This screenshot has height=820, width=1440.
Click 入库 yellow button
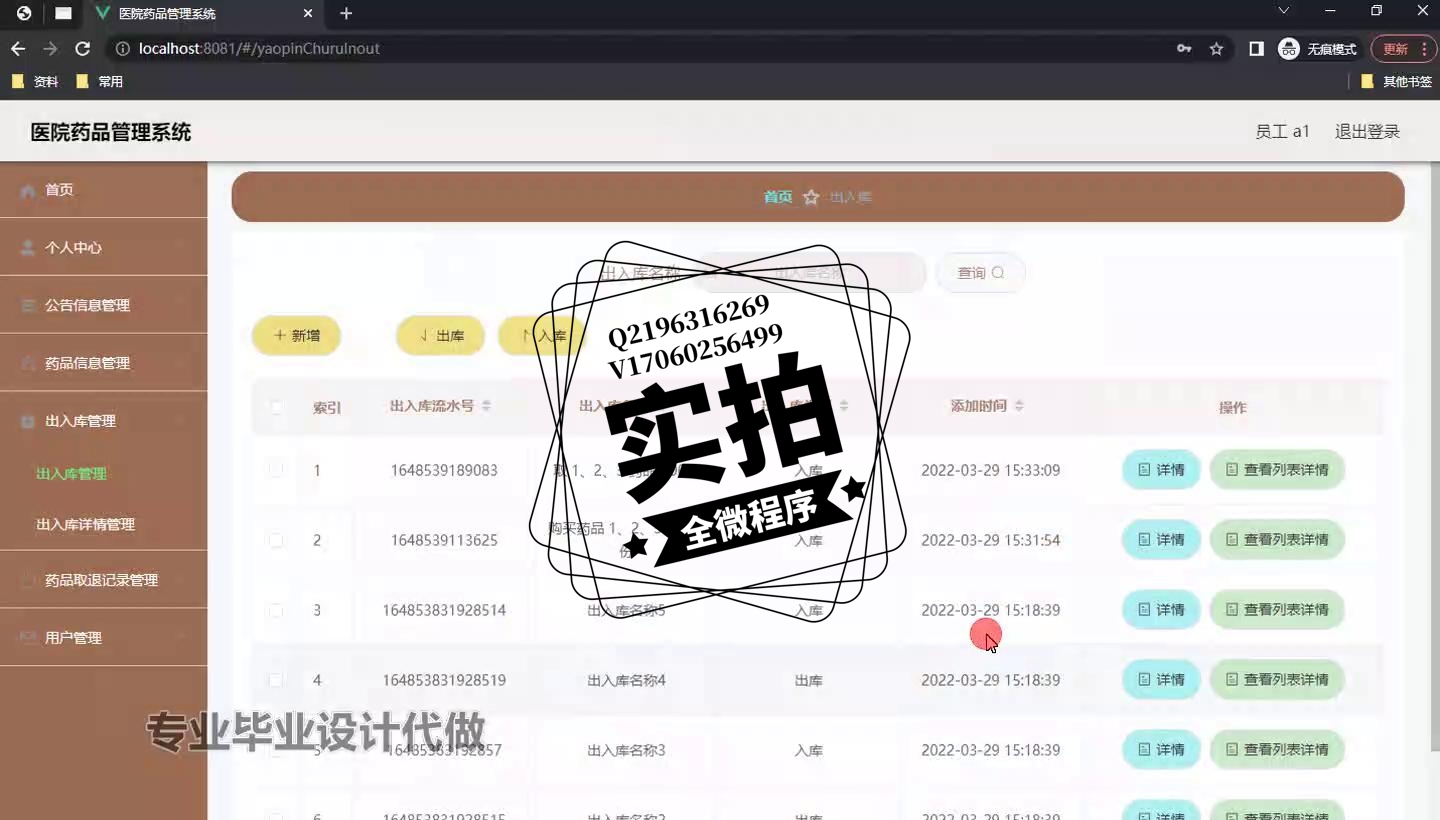[541, 336]
